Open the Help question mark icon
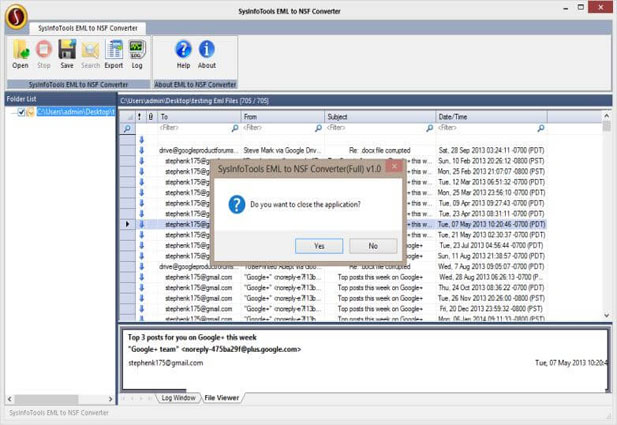617x425 pixels. click(183, 50)
